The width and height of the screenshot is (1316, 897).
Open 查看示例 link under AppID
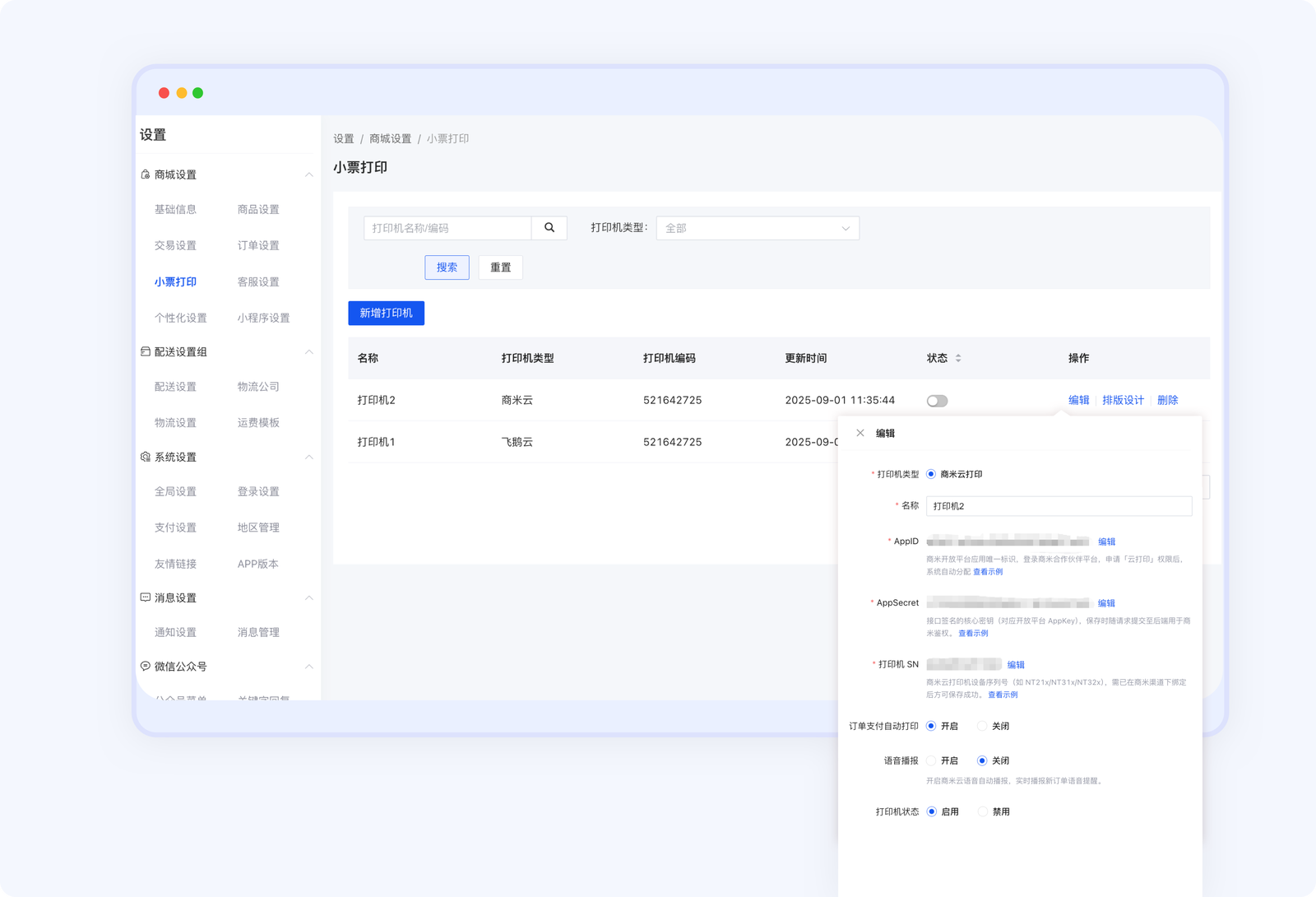click(x=987, y=571)
